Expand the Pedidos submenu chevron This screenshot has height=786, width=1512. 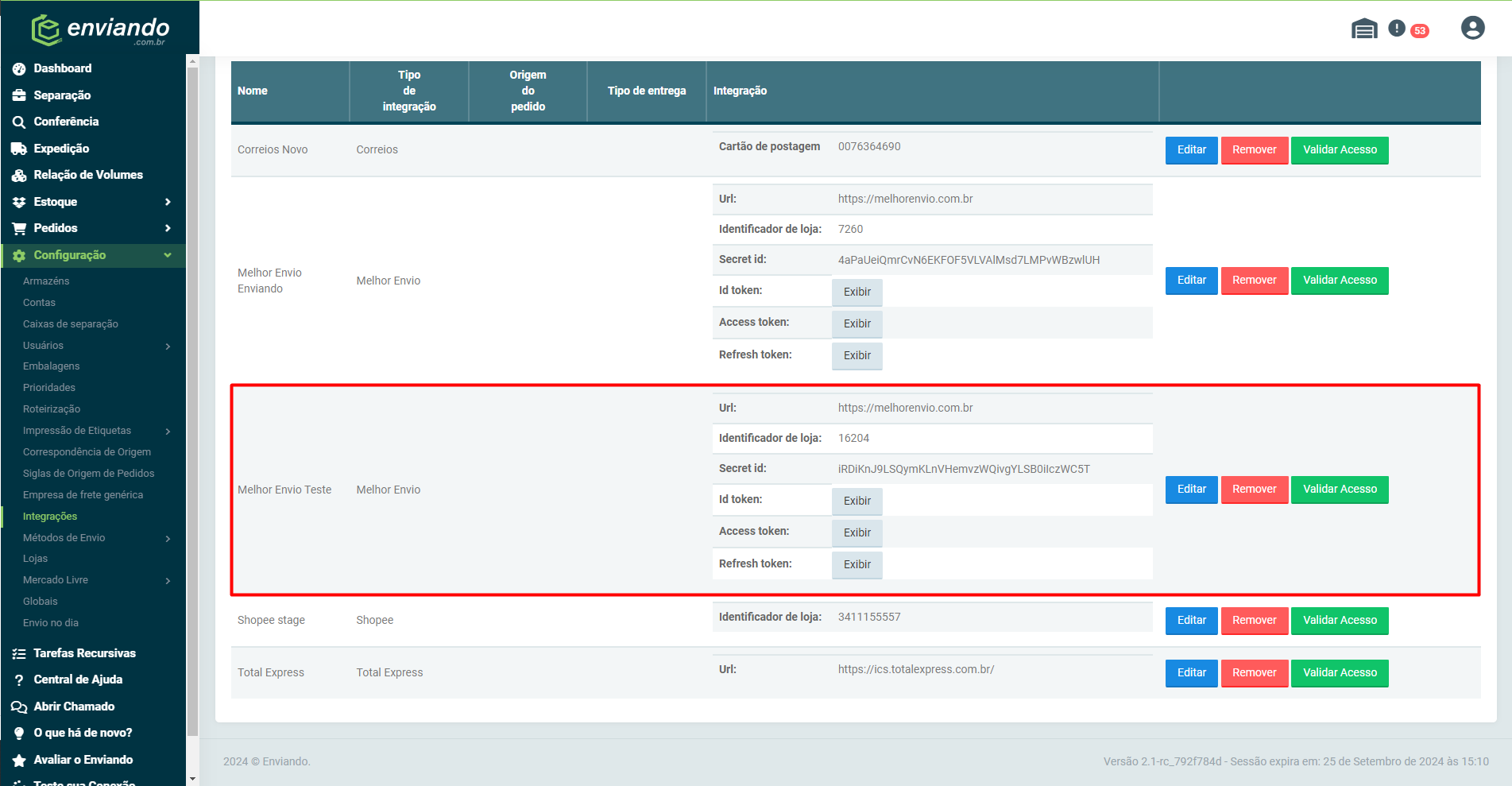[x=168, y=228]
